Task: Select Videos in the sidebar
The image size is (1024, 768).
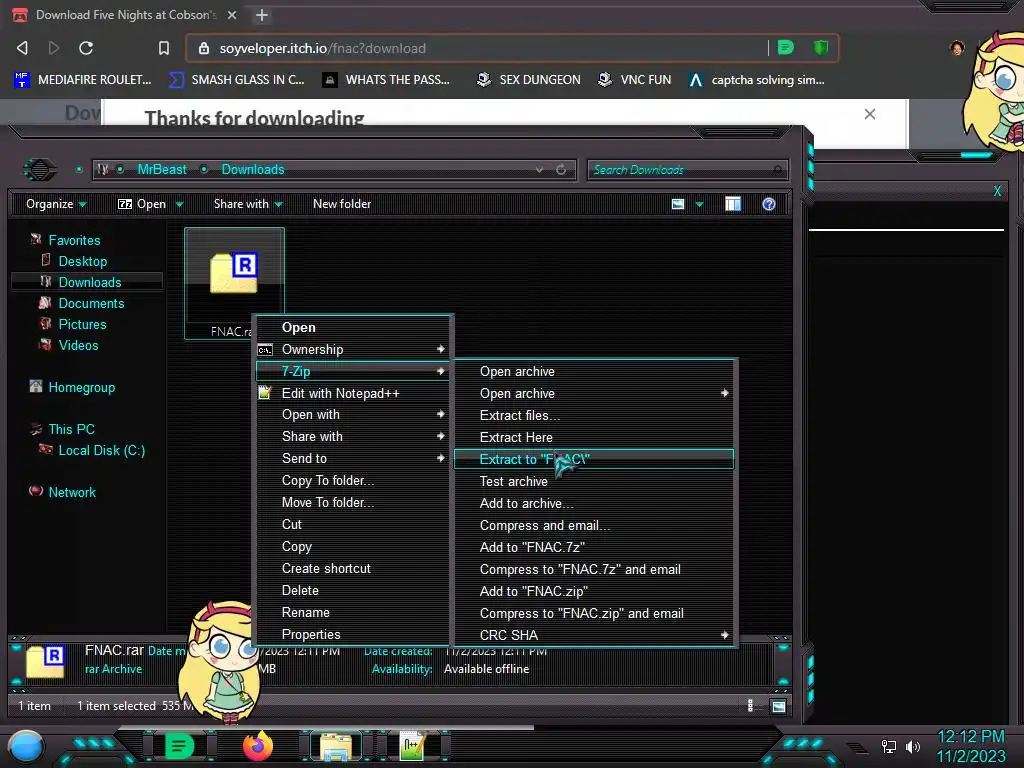Action: point(78,345)
